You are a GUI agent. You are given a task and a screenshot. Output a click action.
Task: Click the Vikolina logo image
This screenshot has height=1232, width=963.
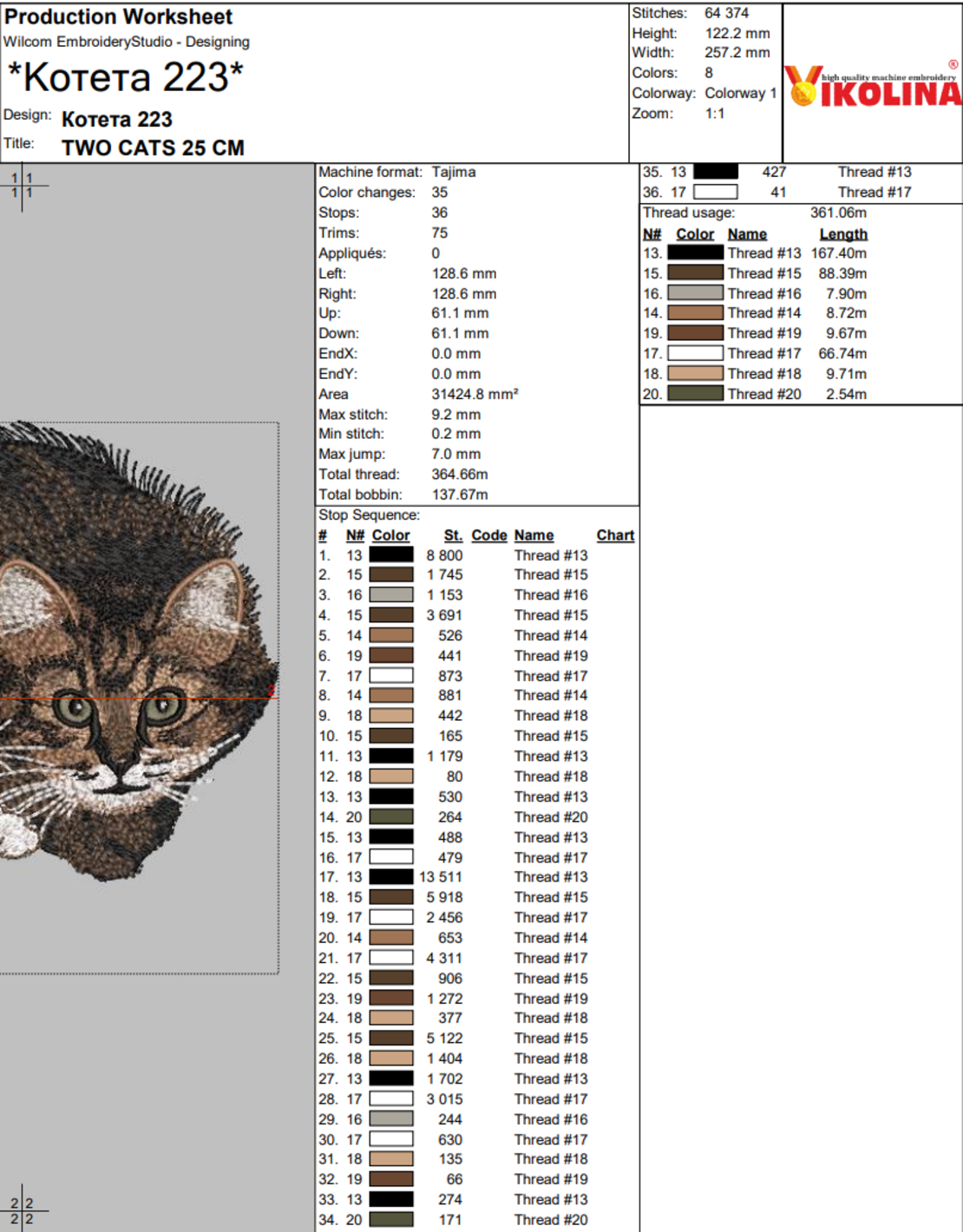(x=873, y=85)
